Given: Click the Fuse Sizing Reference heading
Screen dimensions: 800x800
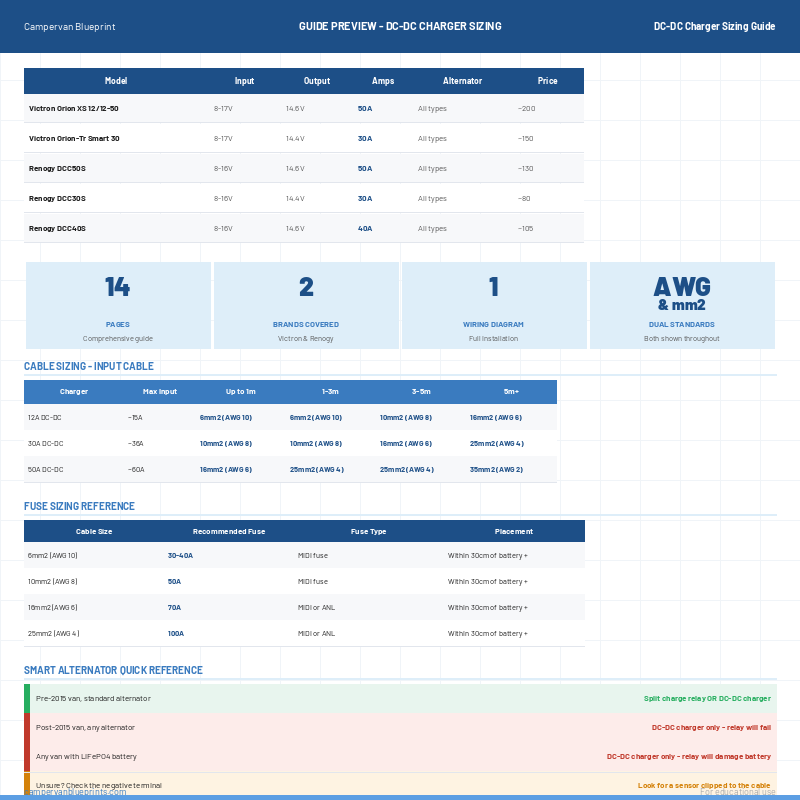Looking at the screenshot, I should tap(79, 506).
